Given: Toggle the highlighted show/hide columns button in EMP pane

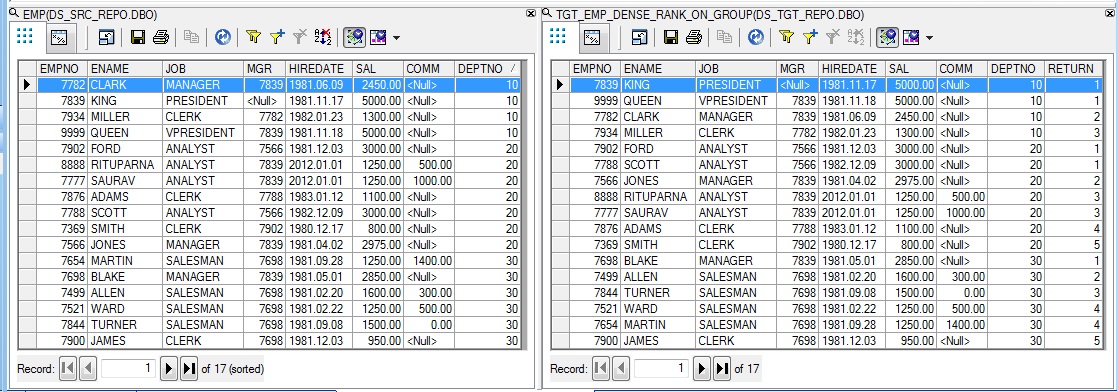Looking at the screenshot, I should 355,37.
